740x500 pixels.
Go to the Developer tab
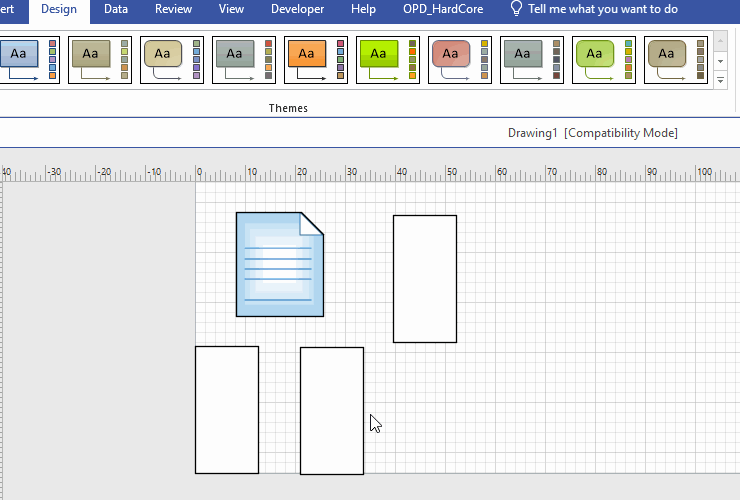pyautogui.click(x=297, y=9)
